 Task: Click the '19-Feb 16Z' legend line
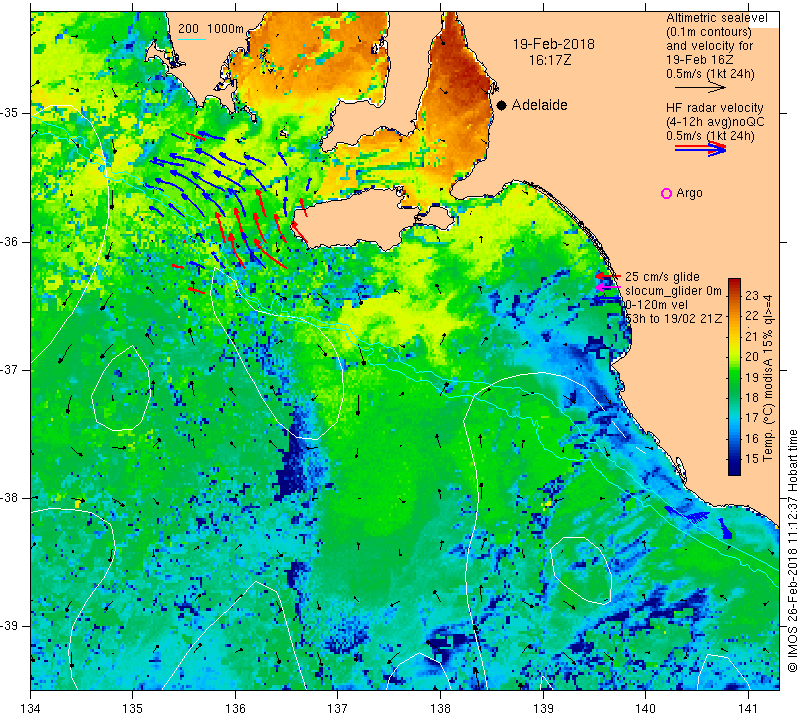pos(699,60)
